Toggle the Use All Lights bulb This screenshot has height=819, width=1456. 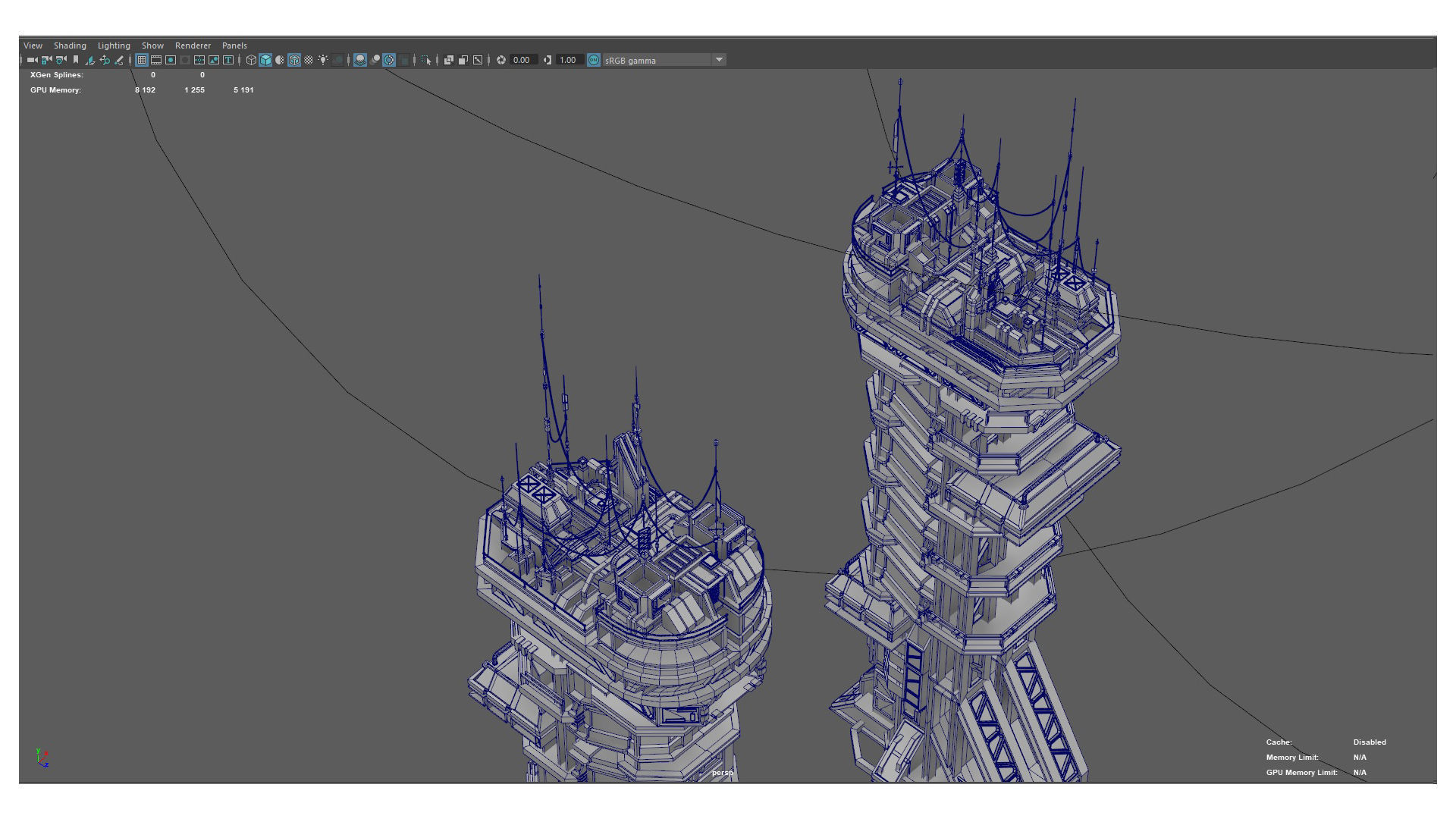[323, 60]
